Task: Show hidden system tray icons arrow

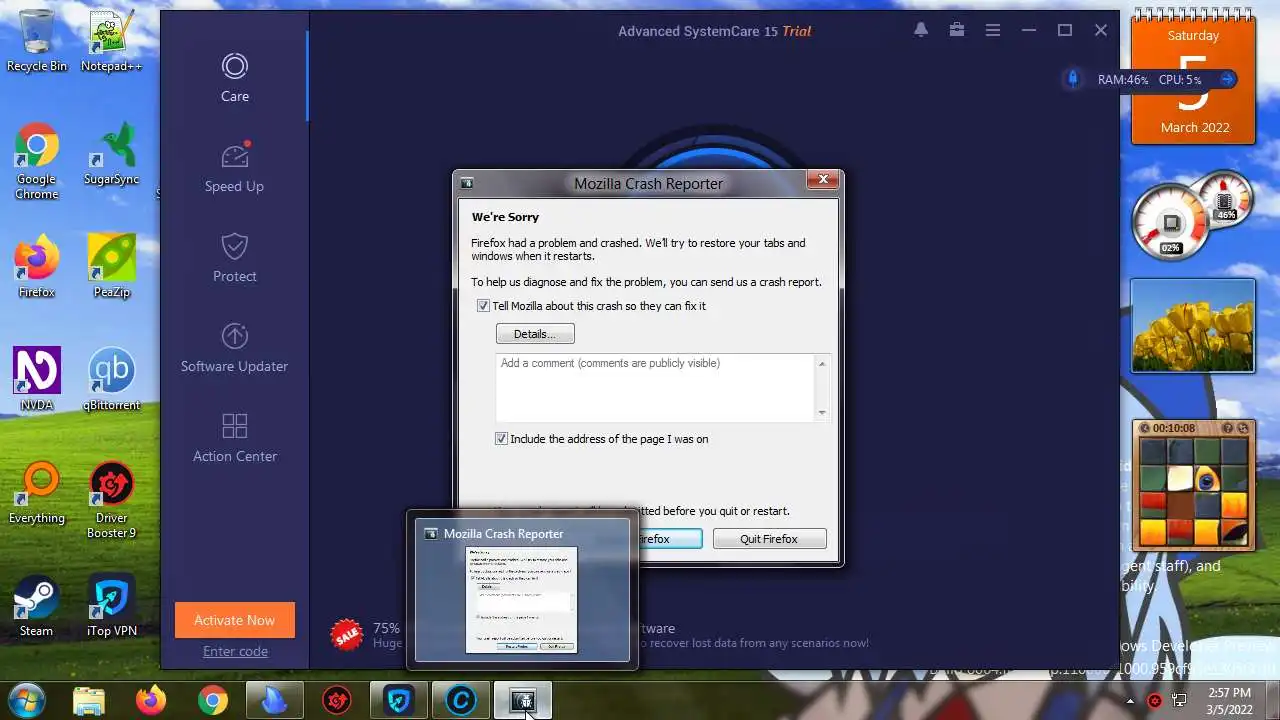Action: 1131,701
